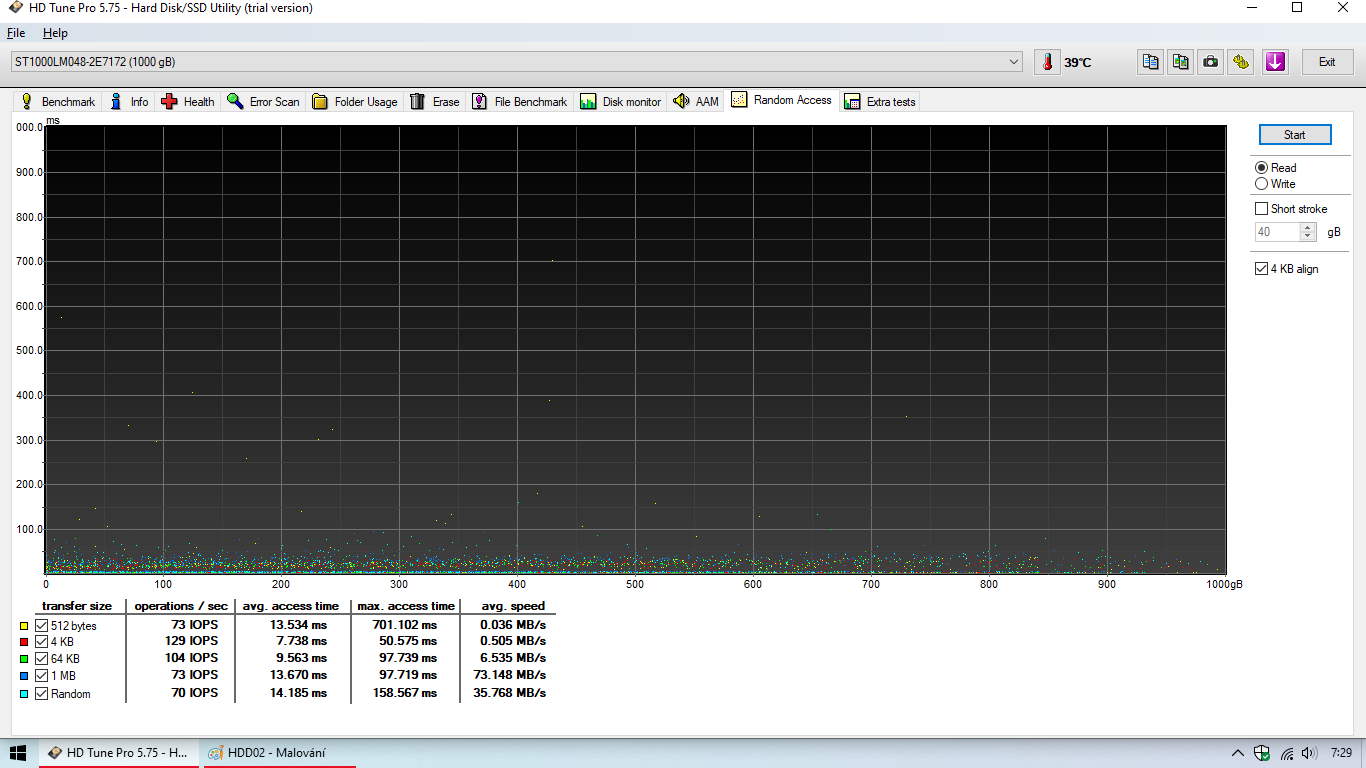Click the copy screenshot to clipboard icon
Viewport: 1366px width, 768px height.
(x=1181, y=62)
